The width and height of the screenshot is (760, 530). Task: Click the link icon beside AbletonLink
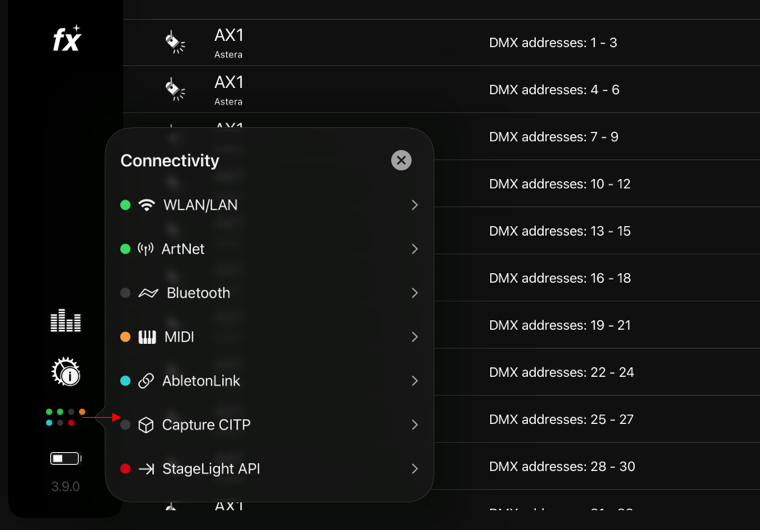coord(146,381)
